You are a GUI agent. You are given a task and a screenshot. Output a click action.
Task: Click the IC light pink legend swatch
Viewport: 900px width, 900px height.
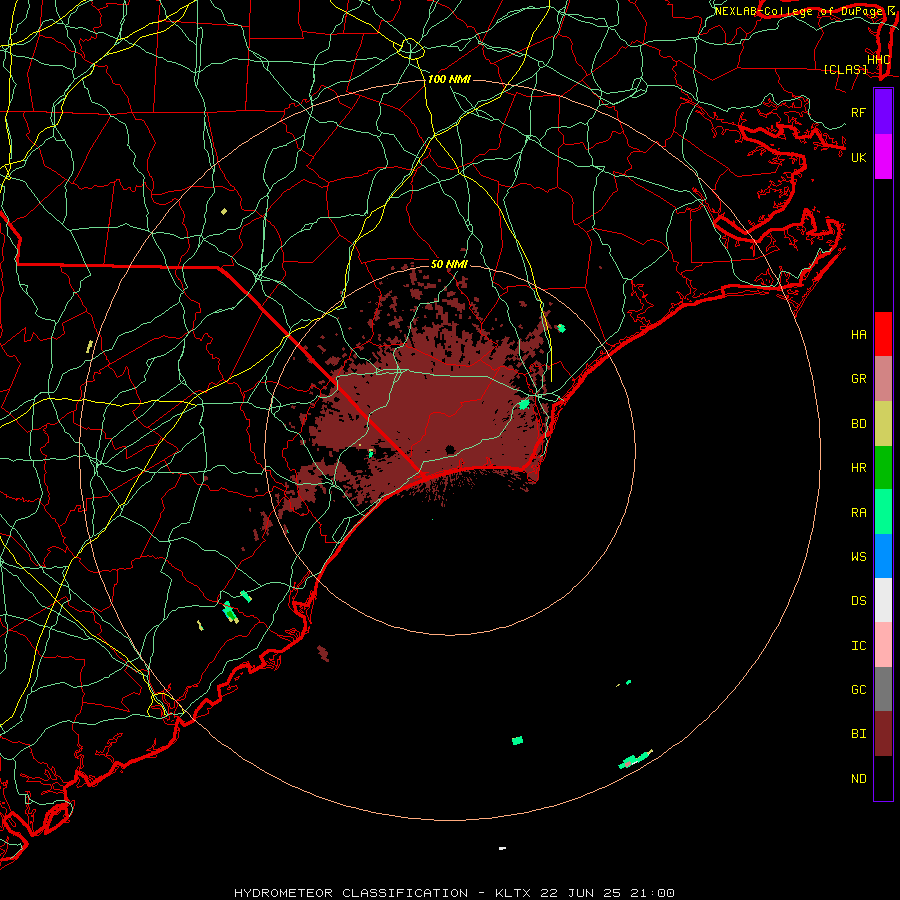[x=883, y=645]
